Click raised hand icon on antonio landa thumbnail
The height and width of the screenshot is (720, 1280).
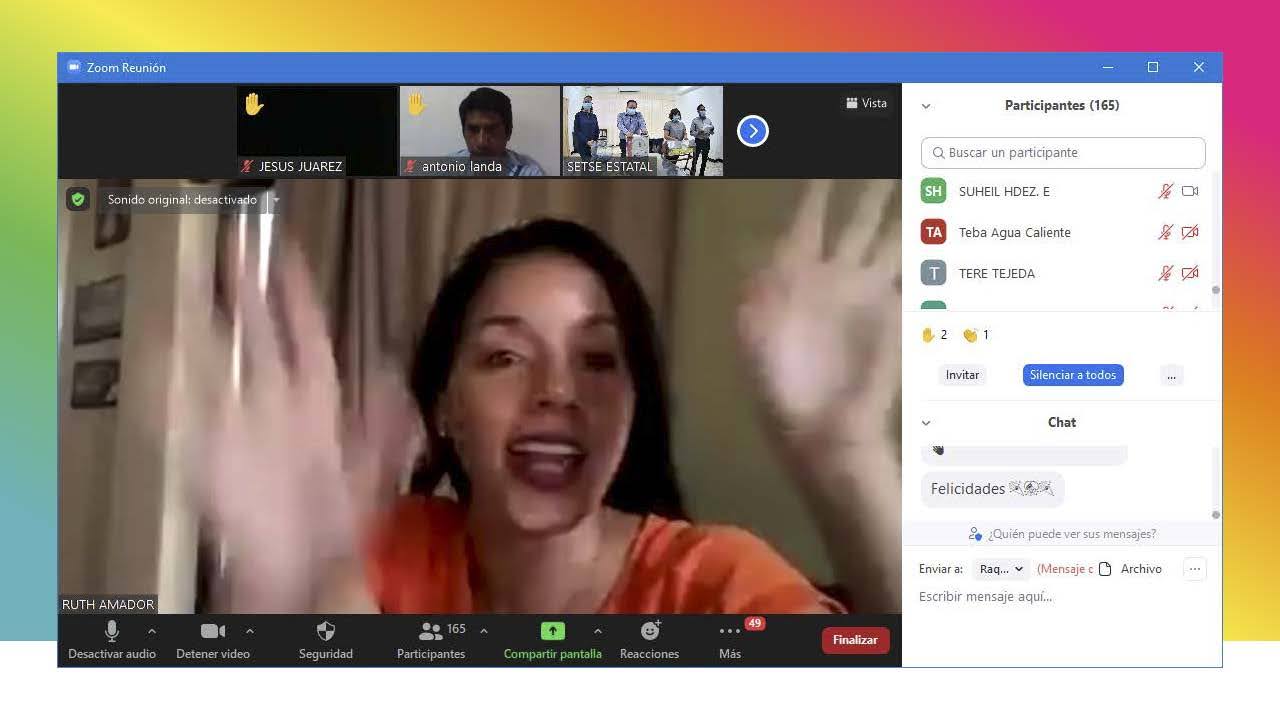(416, 104)
